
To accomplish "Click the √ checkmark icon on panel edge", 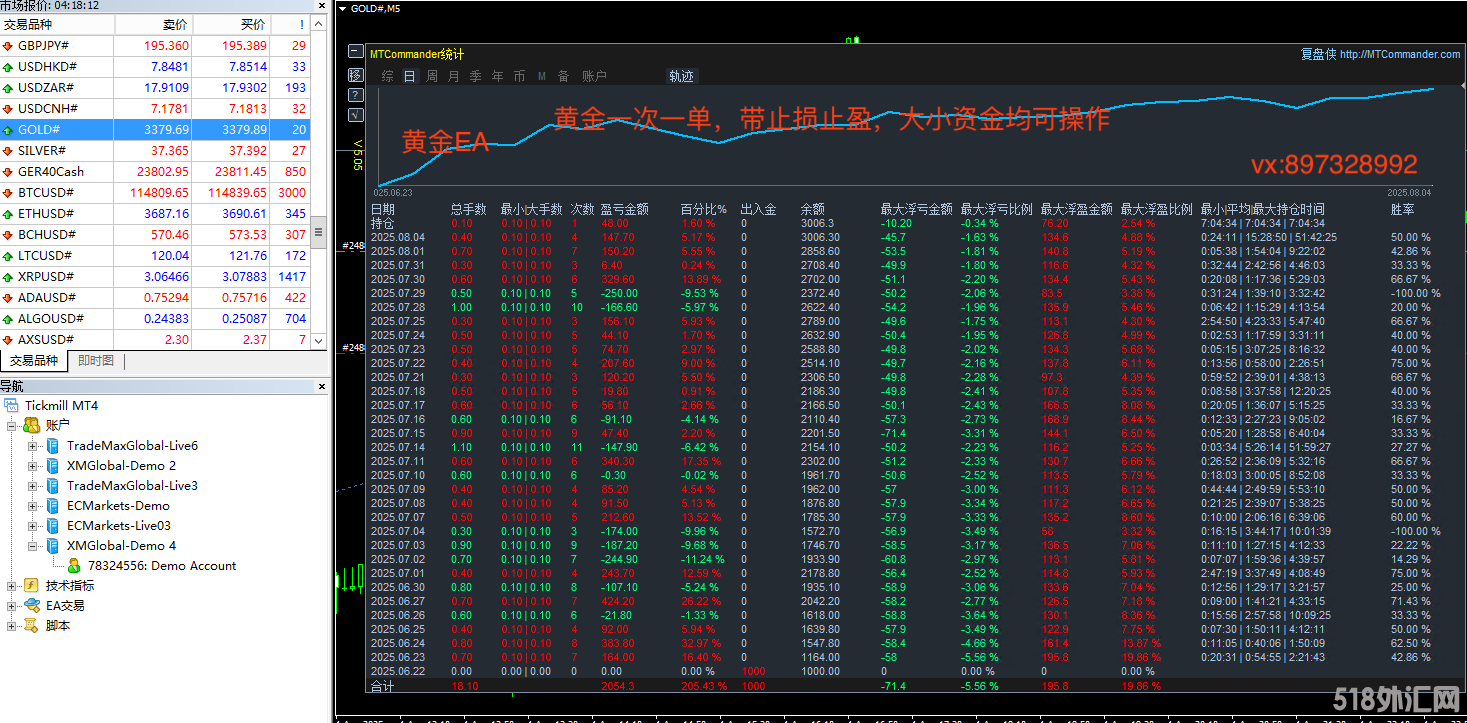I will tap(355, 115).
